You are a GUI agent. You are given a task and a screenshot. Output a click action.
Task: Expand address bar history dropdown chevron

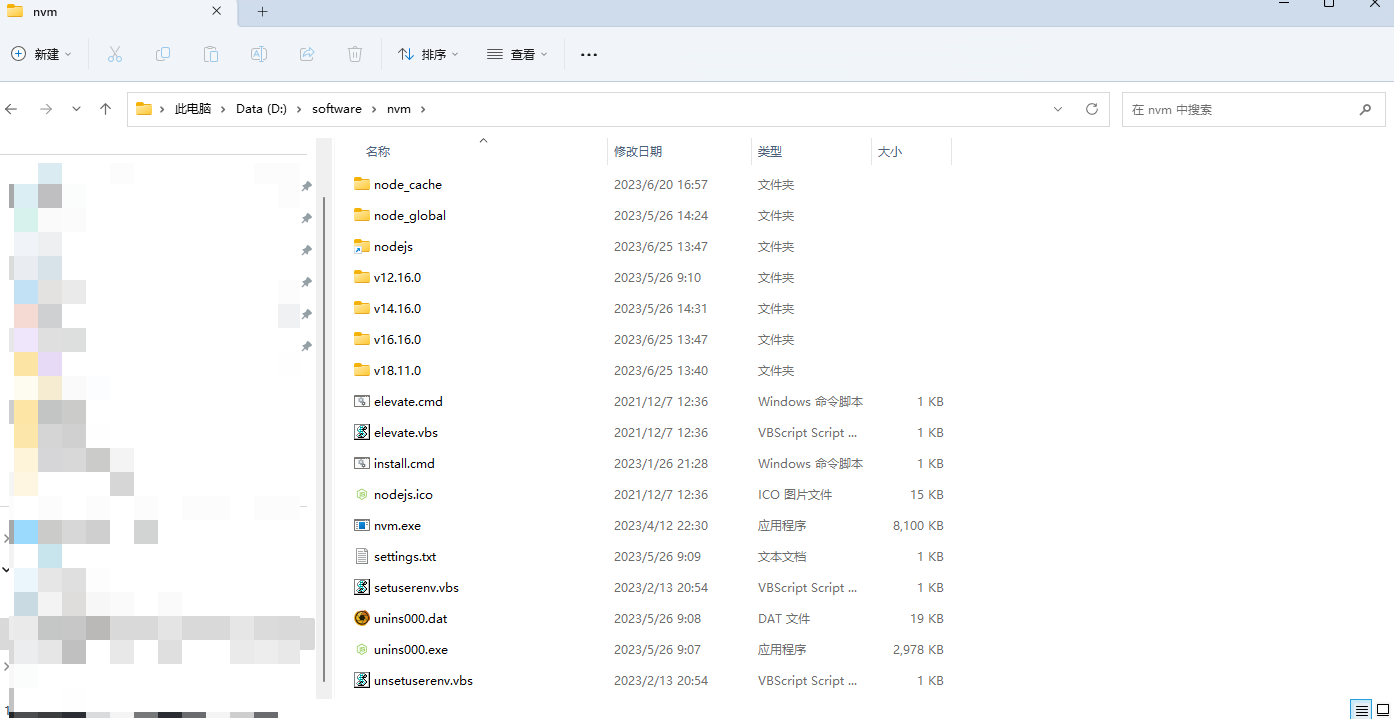coord(1058,109)
